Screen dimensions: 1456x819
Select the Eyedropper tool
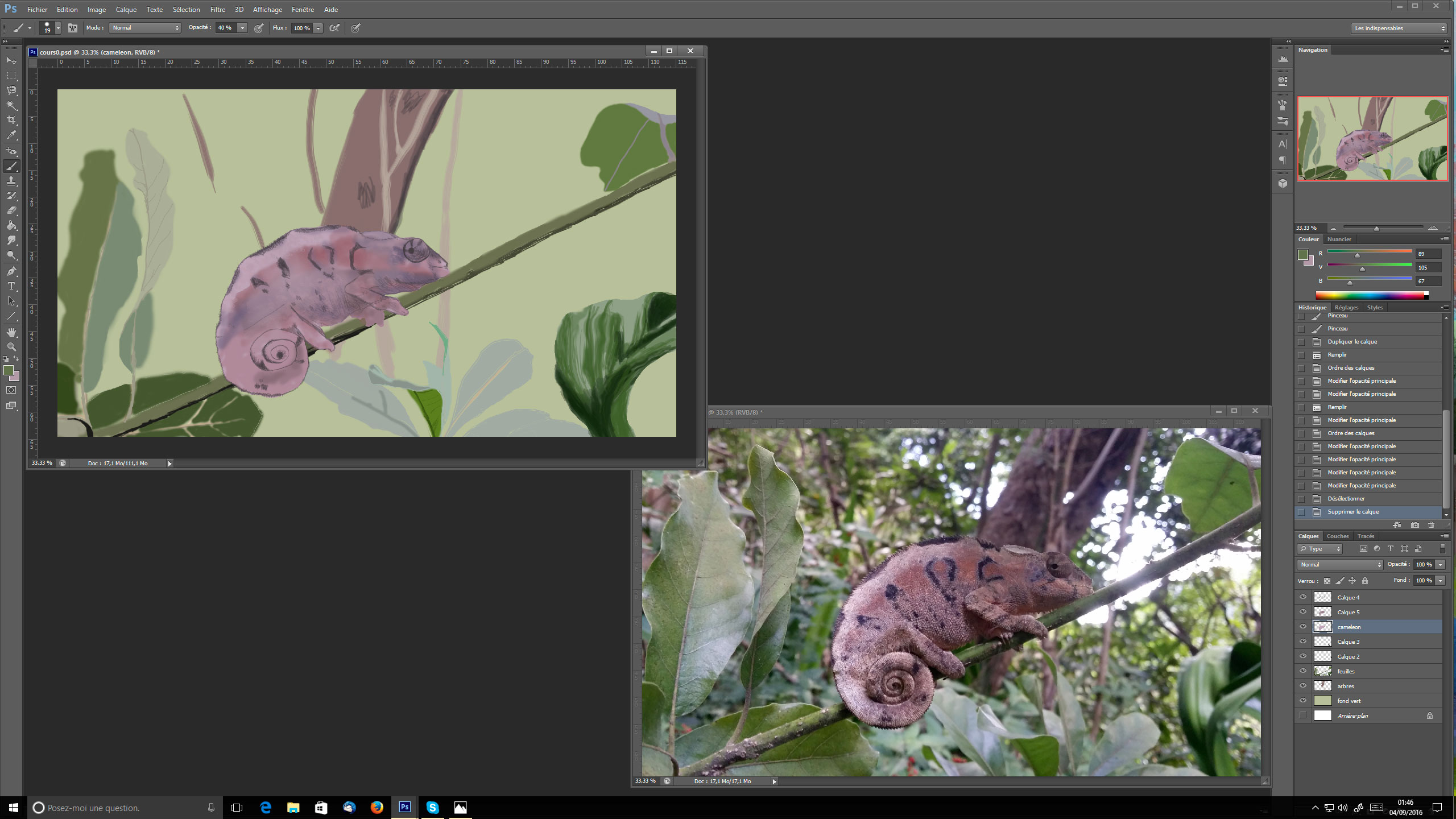tap(11, 135)
